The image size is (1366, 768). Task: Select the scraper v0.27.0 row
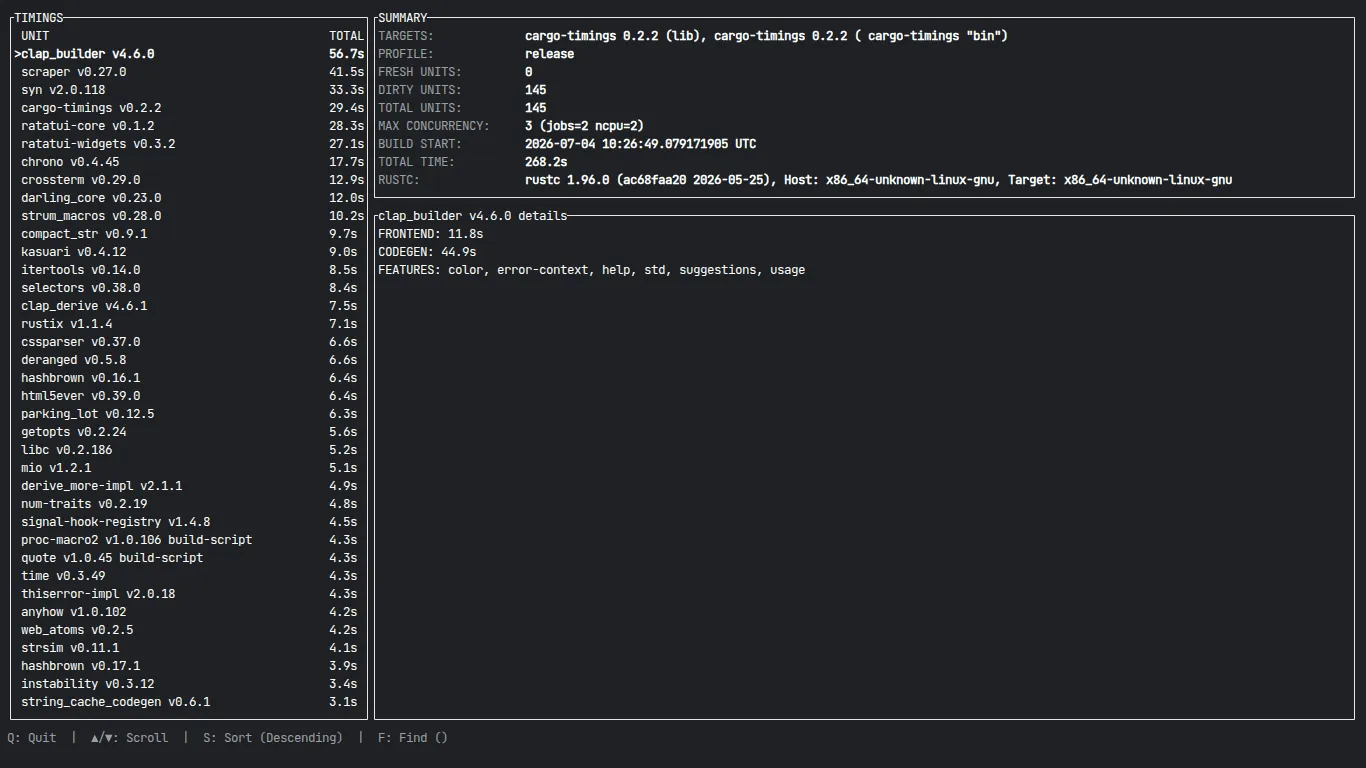pyautogui.click(x=189, y=72)
